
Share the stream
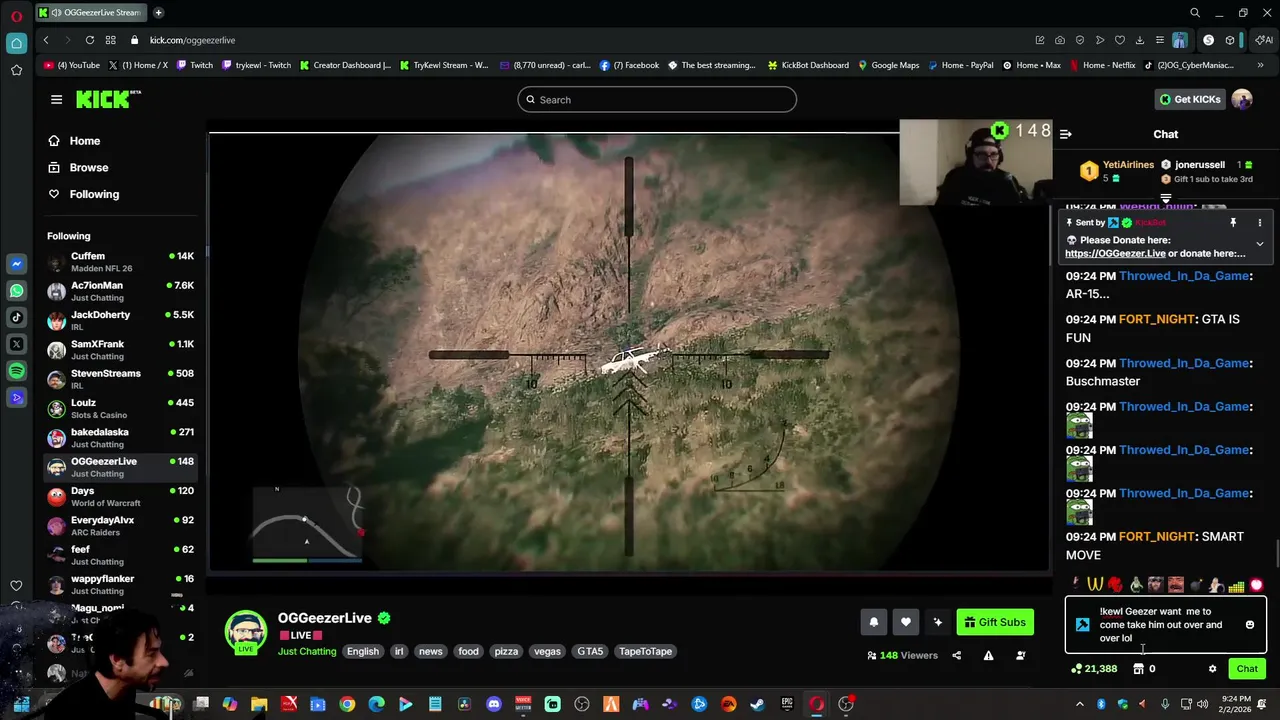pos(956,656)
